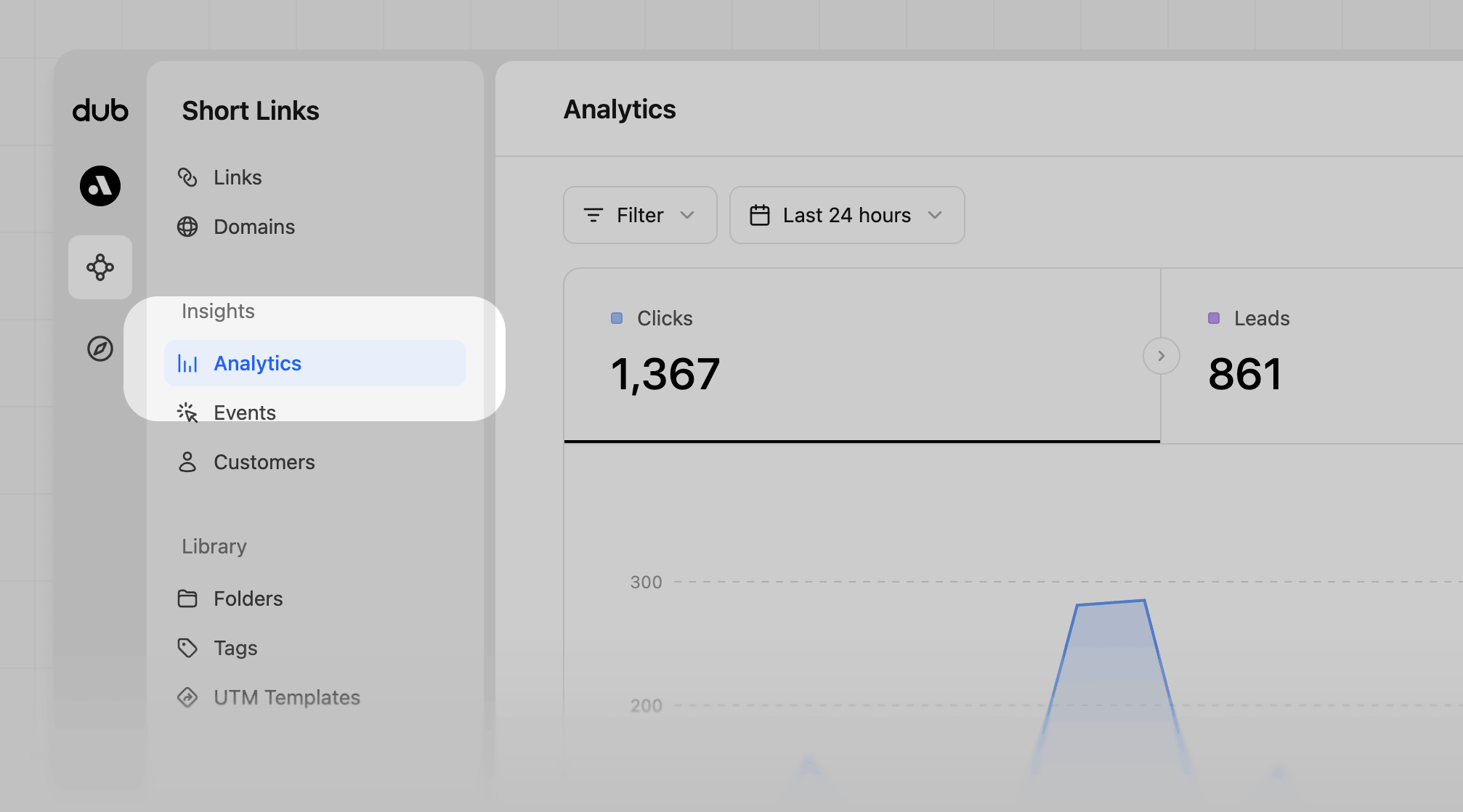
Task: Open the workspace avatar switcher
Action: (x=100, y=186)
